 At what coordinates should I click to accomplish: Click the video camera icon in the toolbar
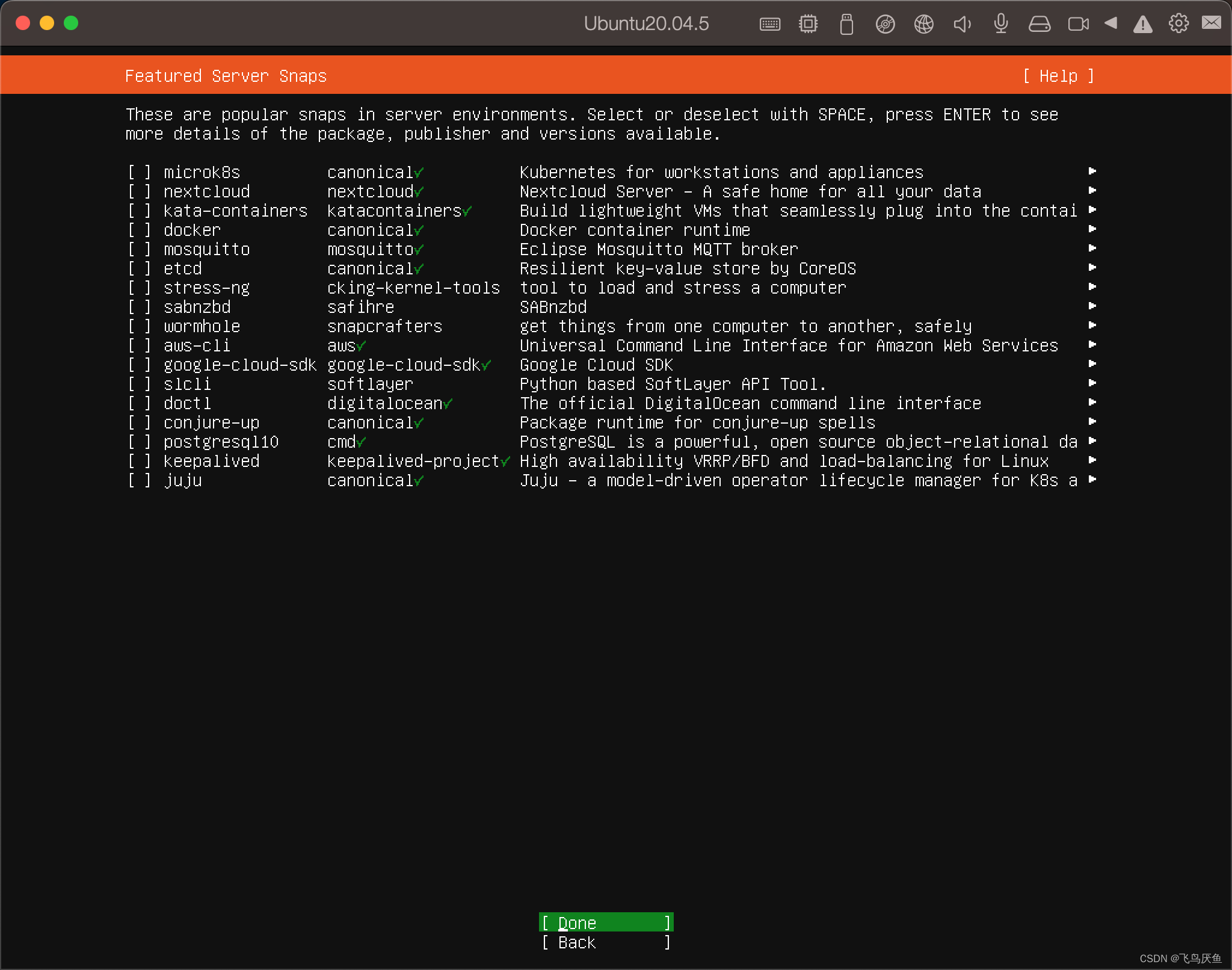click(x=1078, y=24)
